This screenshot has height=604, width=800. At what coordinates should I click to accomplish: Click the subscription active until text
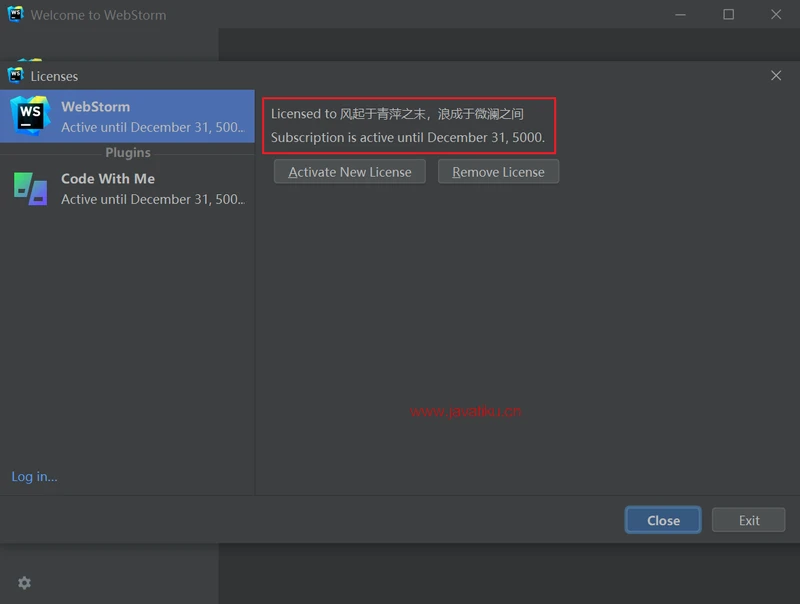tap(408, 137)
